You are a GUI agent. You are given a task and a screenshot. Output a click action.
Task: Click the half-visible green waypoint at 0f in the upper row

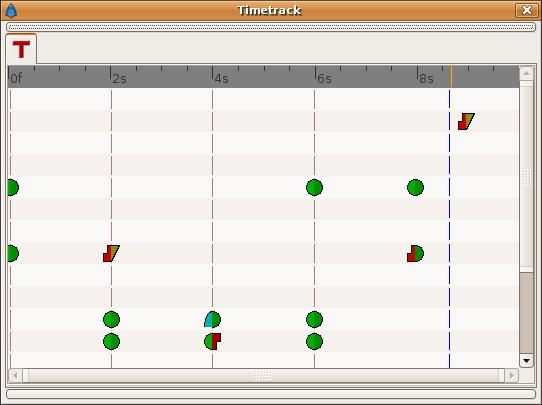pyautogui.click(x=13, y=187)
